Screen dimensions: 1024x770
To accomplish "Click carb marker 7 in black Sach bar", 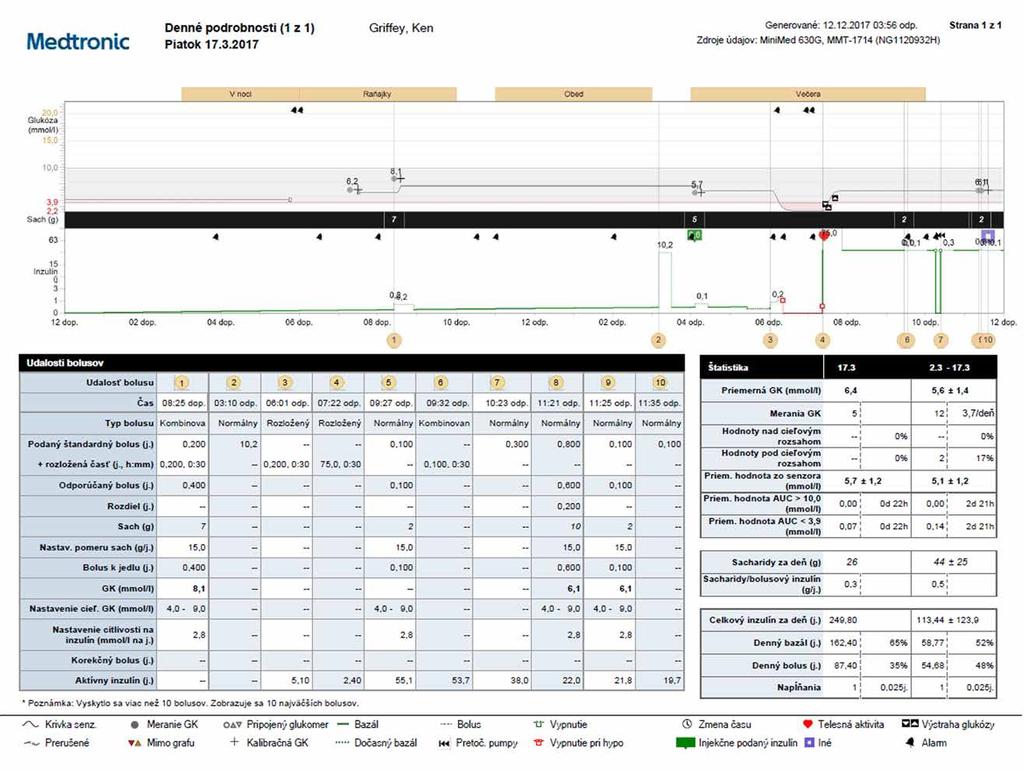I will [393, 219].
